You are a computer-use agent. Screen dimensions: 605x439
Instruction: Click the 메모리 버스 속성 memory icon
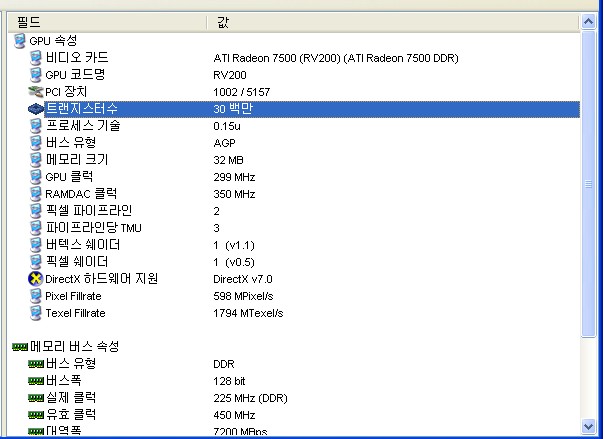[20, 347]
